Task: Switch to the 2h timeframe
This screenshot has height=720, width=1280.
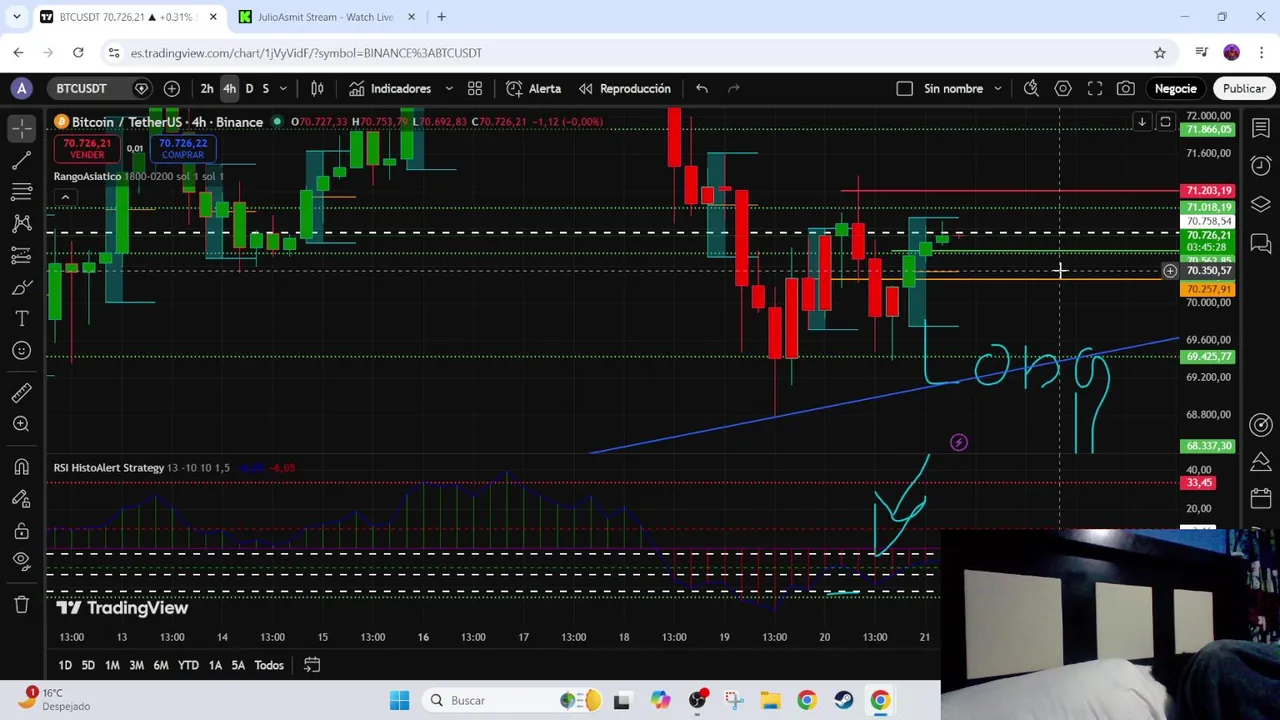Action: click(207, 89)
